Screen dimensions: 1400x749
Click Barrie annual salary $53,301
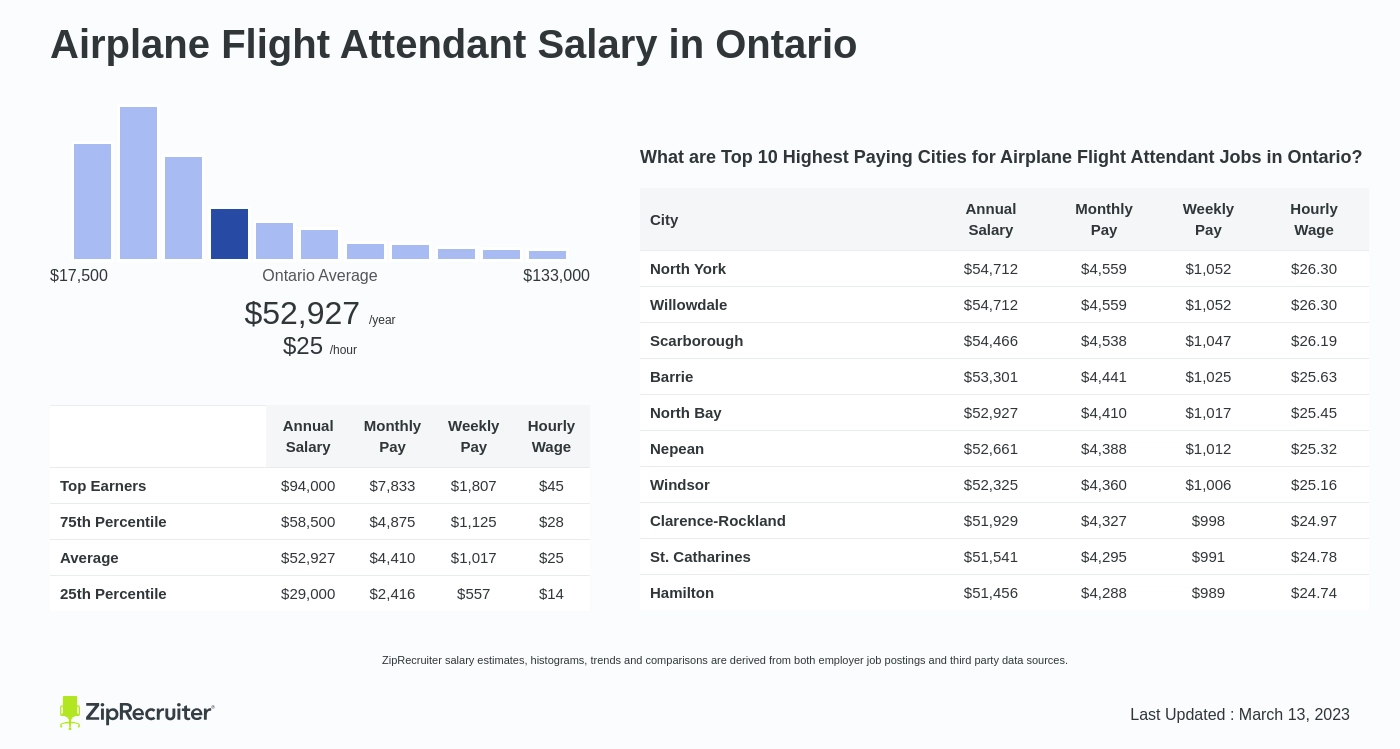(x=991, y=376)
